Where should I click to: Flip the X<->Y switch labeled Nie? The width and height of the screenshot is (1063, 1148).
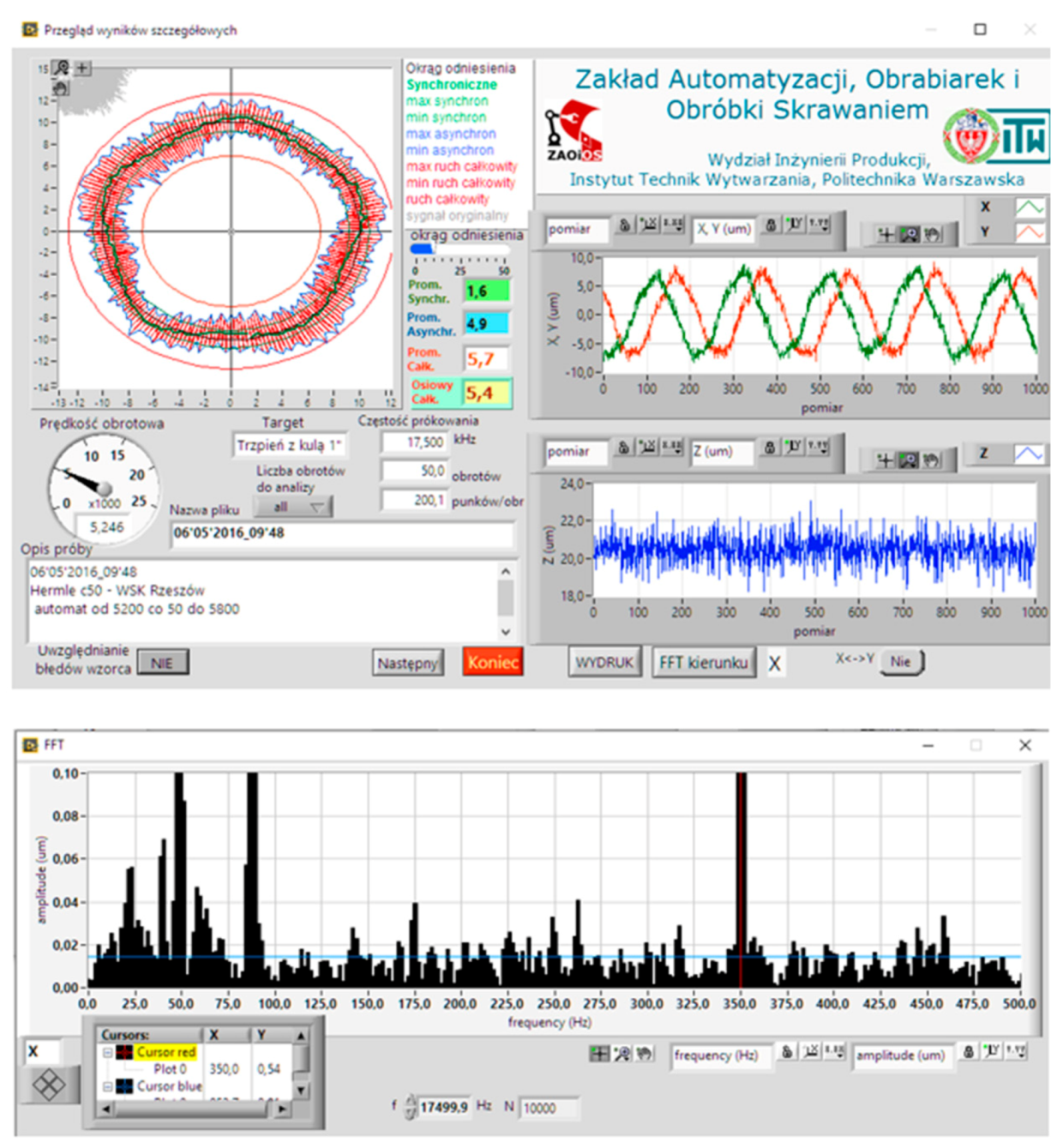pos(902,662)
